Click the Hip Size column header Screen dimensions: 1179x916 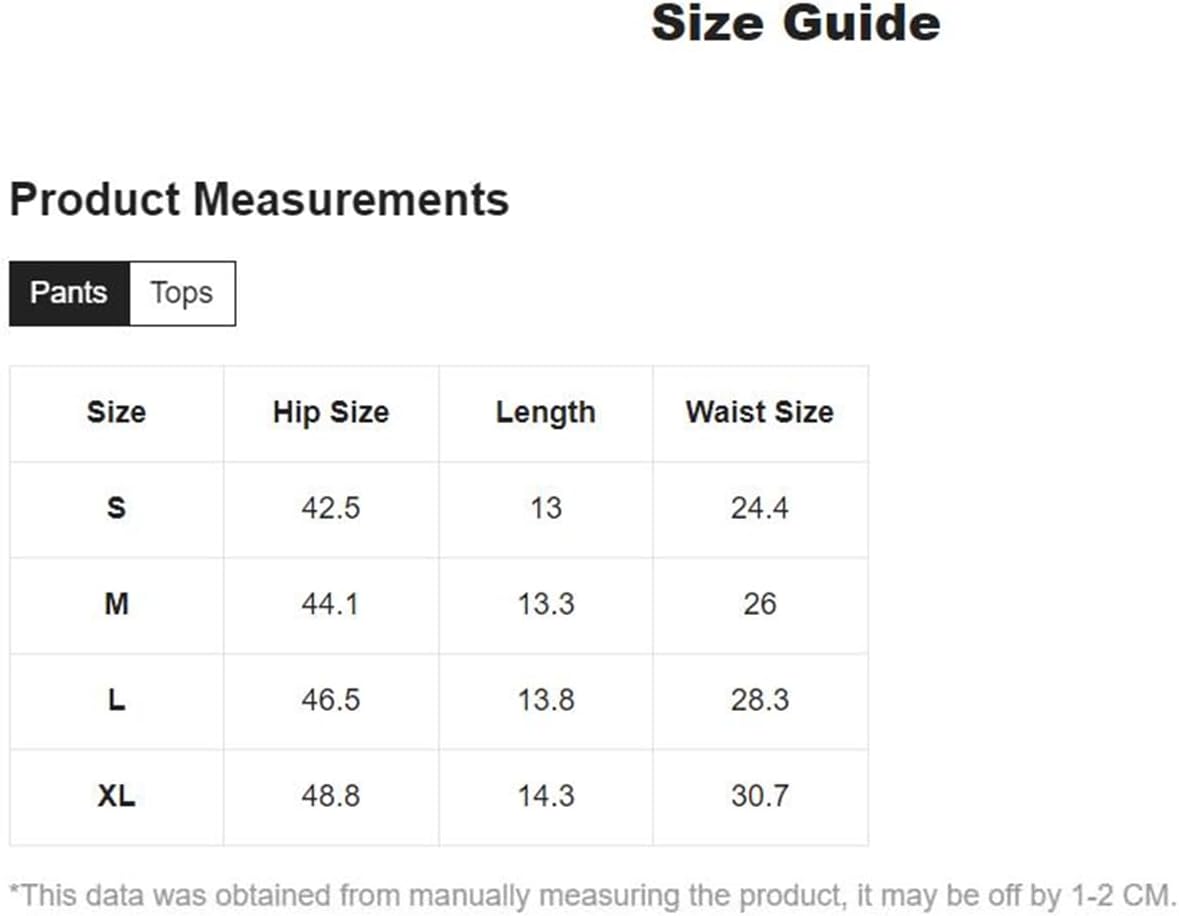click(x=331, y=412)
